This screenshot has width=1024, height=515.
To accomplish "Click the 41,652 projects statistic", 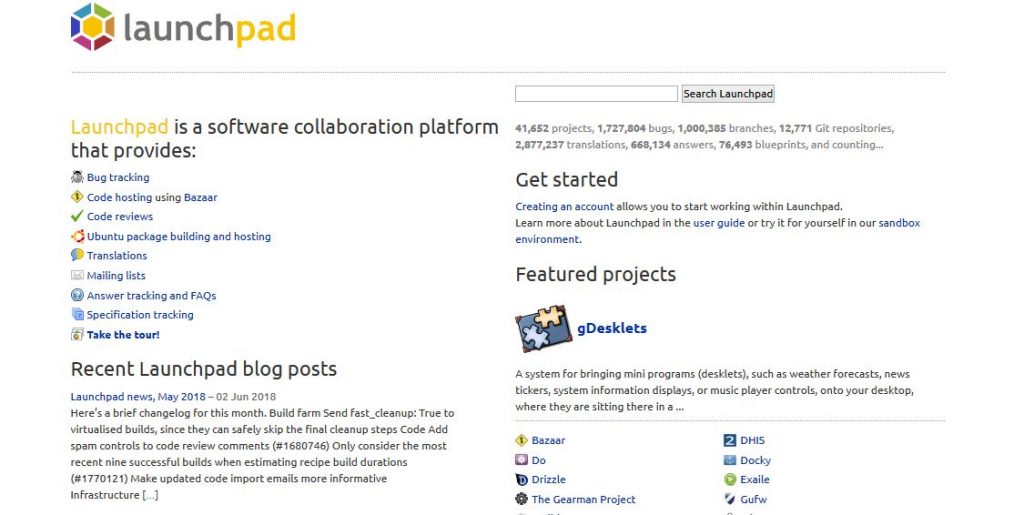I will coord(554,129).
